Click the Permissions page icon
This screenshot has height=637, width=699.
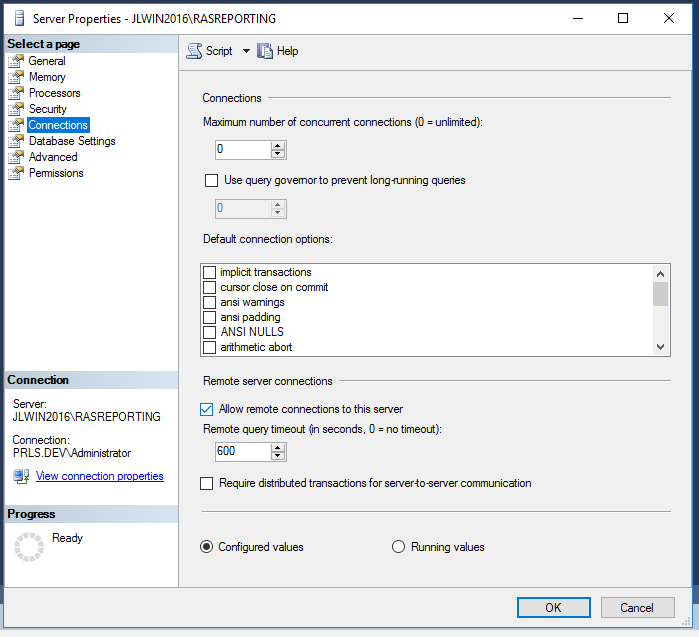(16, 173)
